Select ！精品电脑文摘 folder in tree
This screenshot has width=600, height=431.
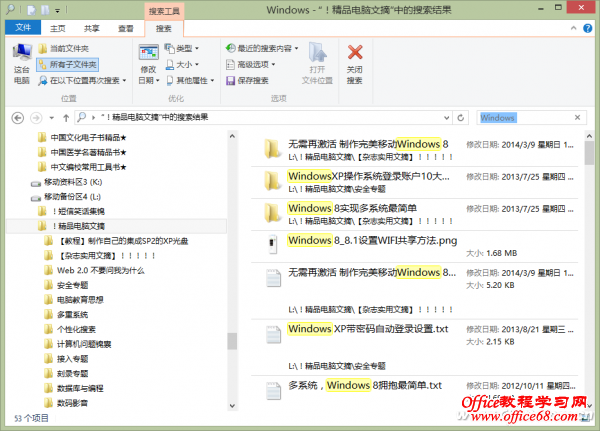click(116, 226)
